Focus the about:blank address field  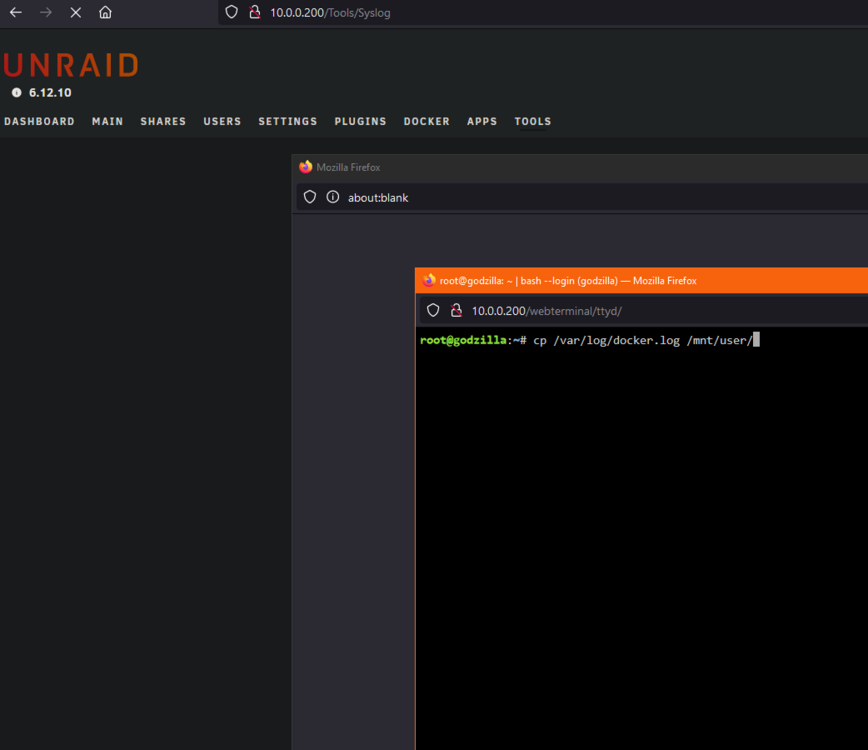(582, 198)
